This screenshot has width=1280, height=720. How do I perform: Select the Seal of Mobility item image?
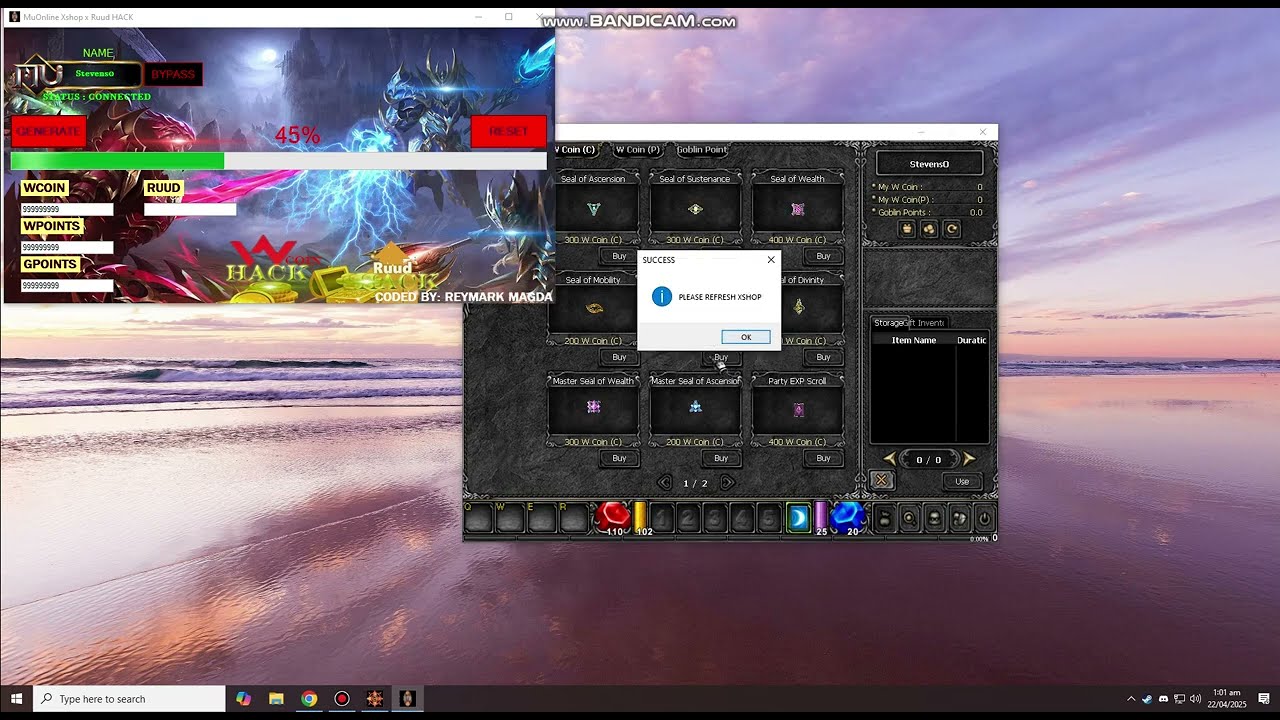click(x=593, y=309)
